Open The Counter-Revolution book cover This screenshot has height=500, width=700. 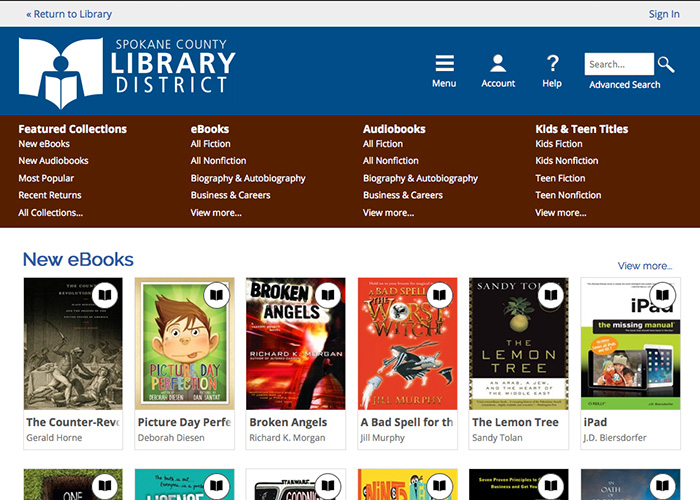[73, 343]
